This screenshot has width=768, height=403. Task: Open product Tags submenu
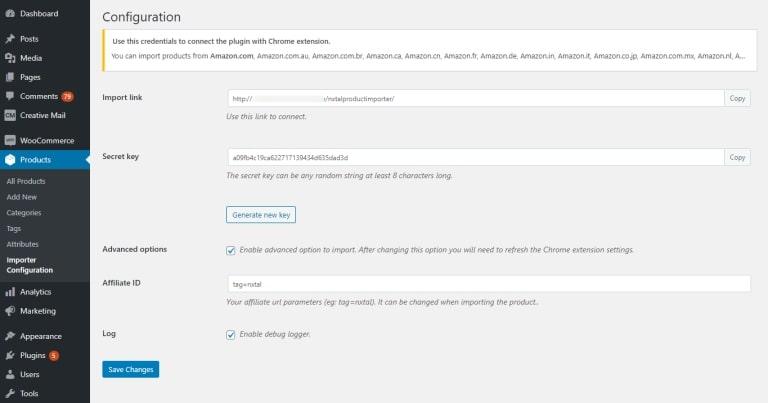[14, 229]
